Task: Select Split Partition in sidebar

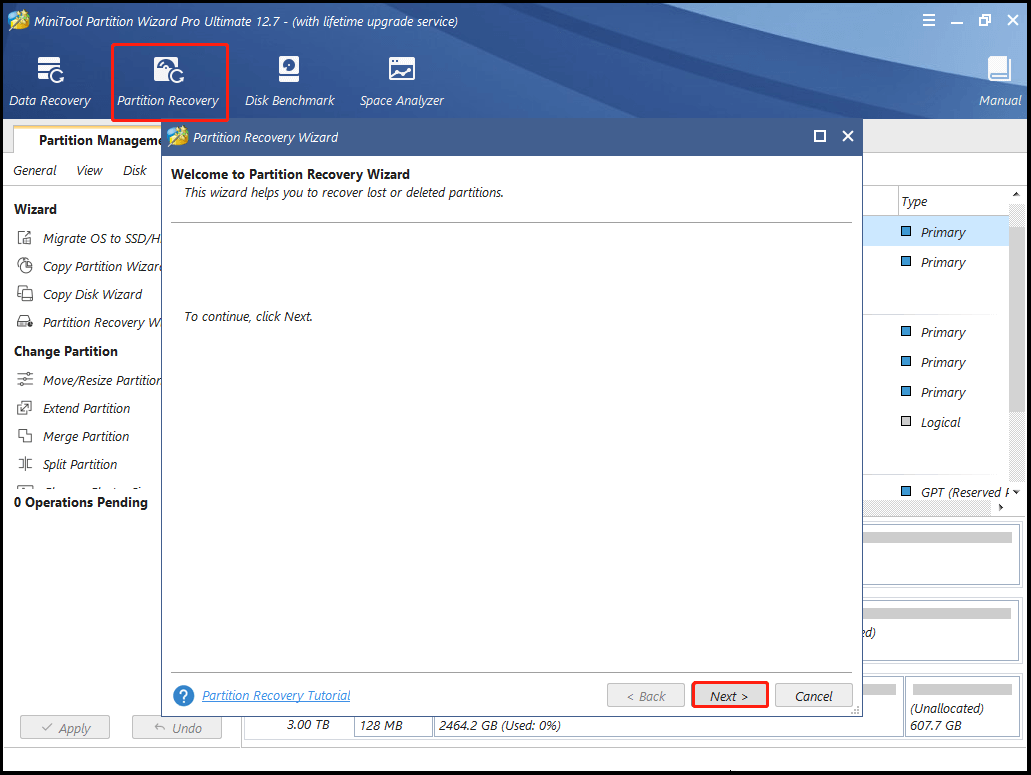Action: click(x=80, y=464)
